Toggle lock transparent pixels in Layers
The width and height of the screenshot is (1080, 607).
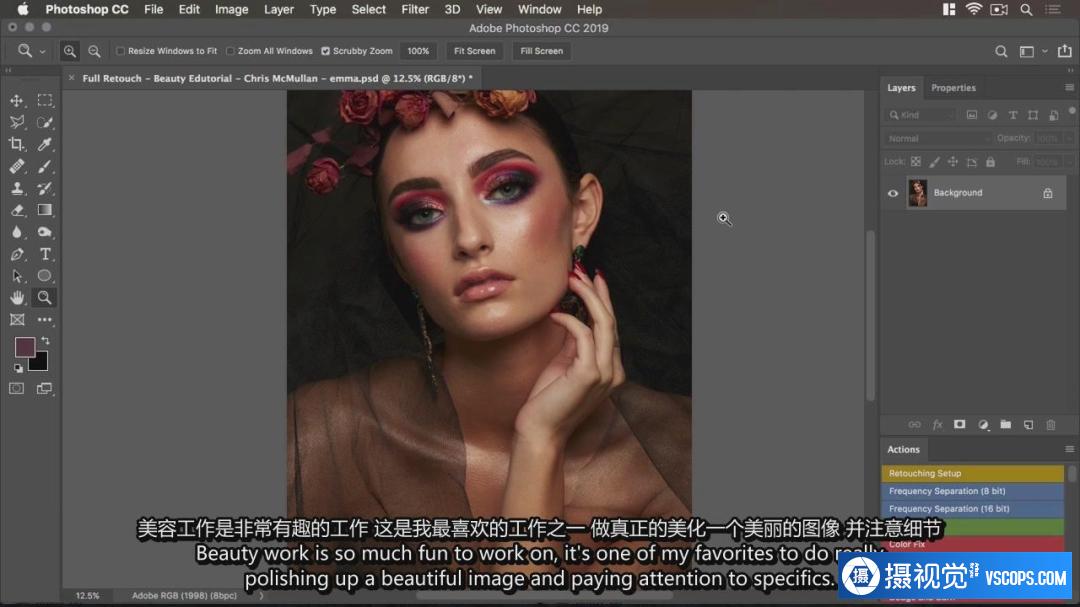coord(915,162)
